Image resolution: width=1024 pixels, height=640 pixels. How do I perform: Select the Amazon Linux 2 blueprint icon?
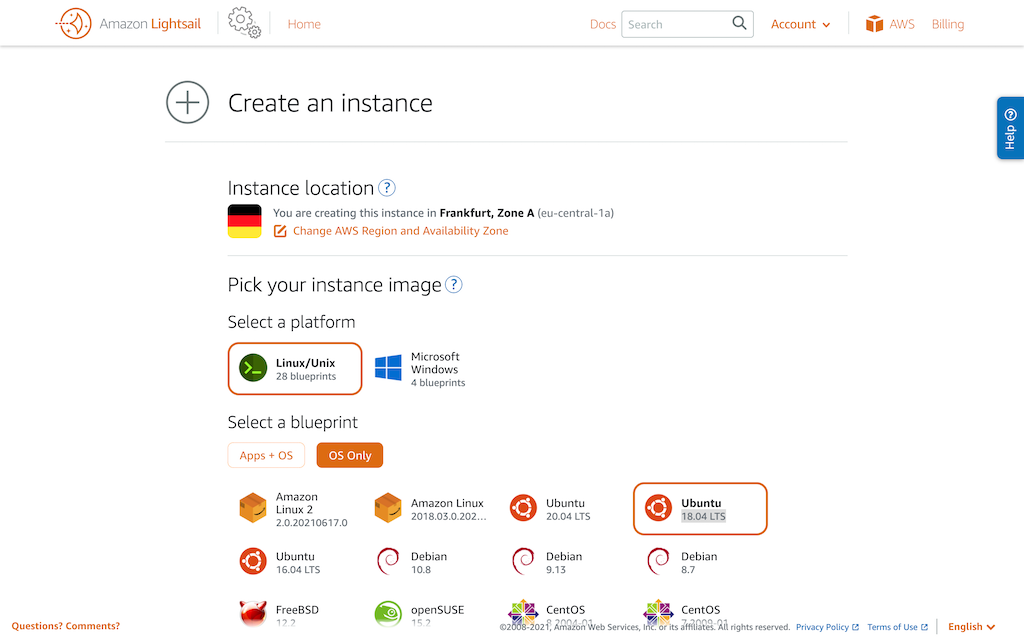253,508
